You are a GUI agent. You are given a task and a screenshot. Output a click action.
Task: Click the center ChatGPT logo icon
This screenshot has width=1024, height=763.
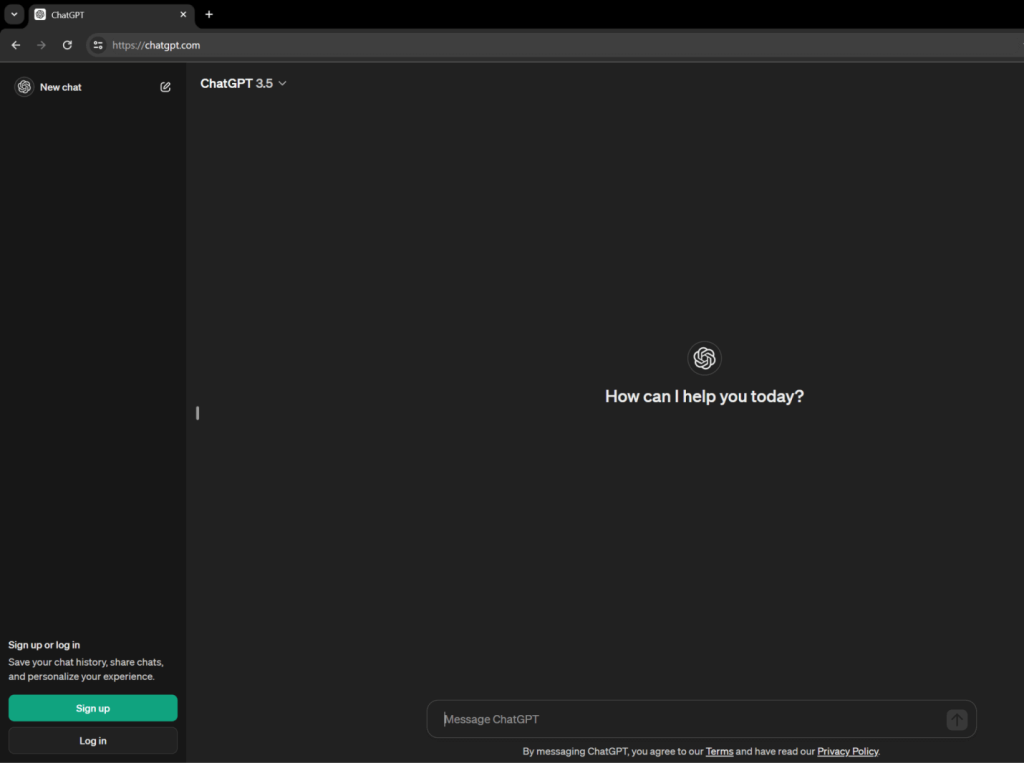(704, 358)
